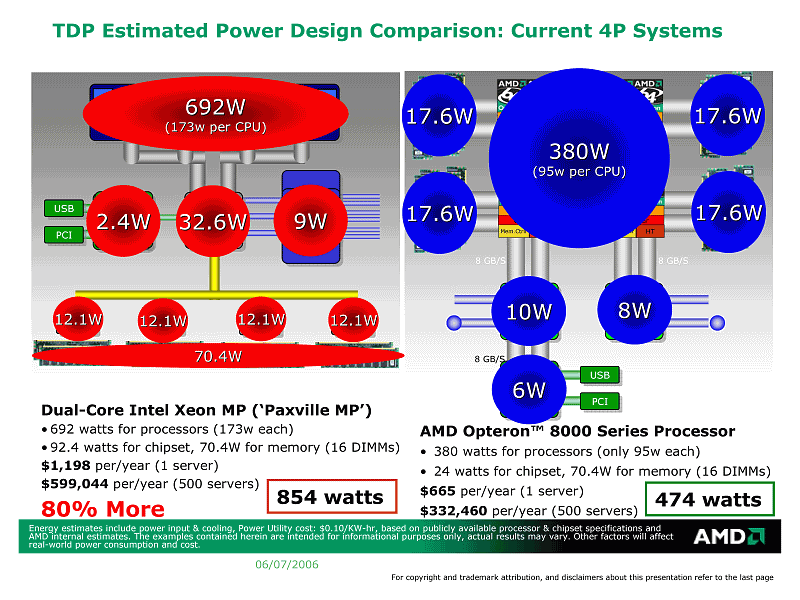Click the '380 watts for processors (only 95w each)' bullet

tap(560, 452)
